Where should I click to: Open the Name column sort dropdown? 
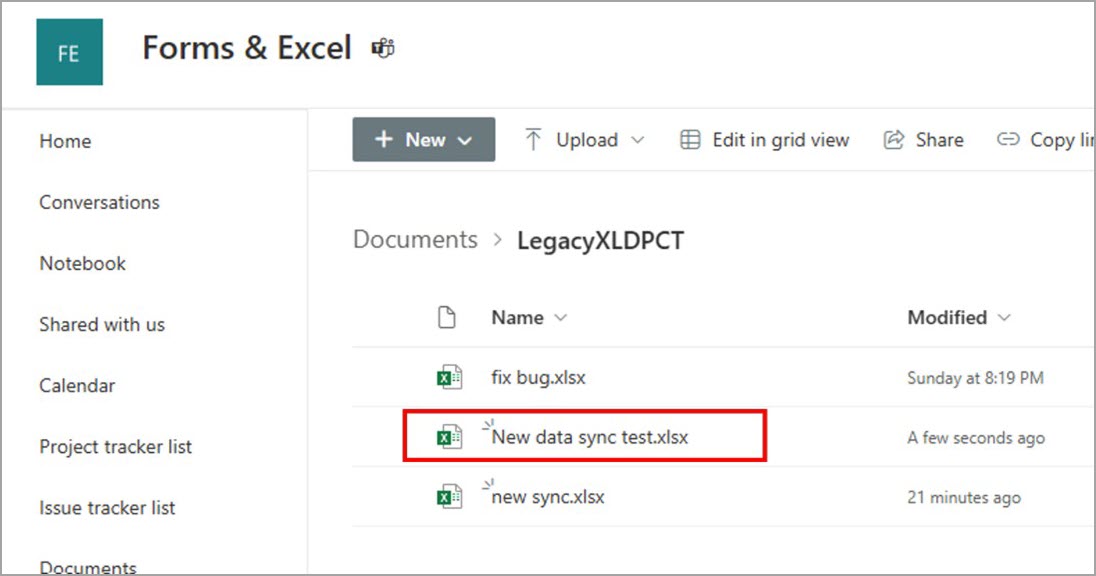point(560,318)
